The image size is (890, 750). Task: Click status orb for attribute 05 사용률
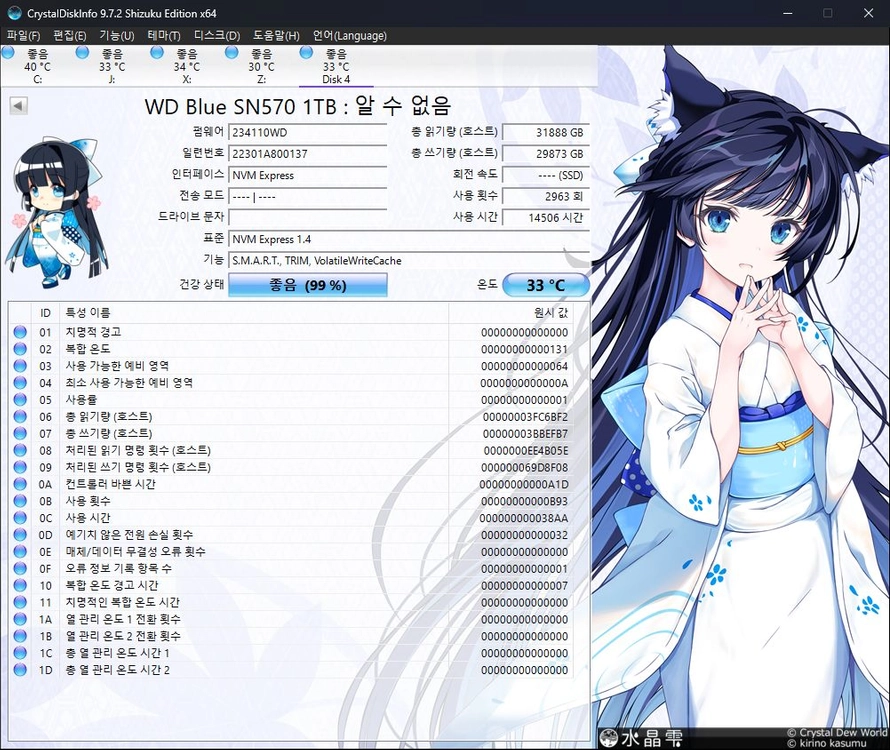coord(20,400)
